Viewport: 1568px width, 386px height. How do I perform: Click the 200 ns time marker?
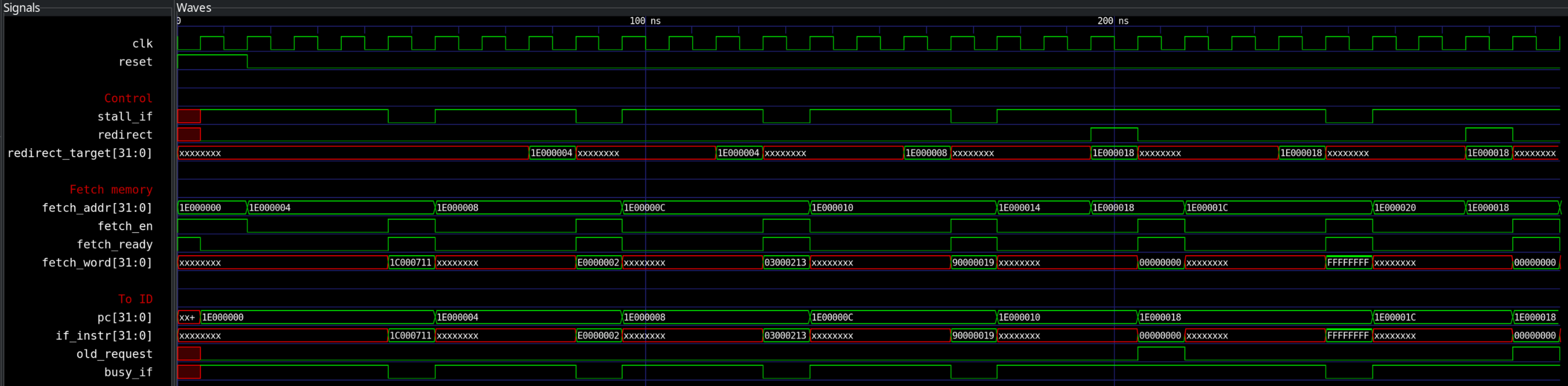click(x=1113, y=20)
